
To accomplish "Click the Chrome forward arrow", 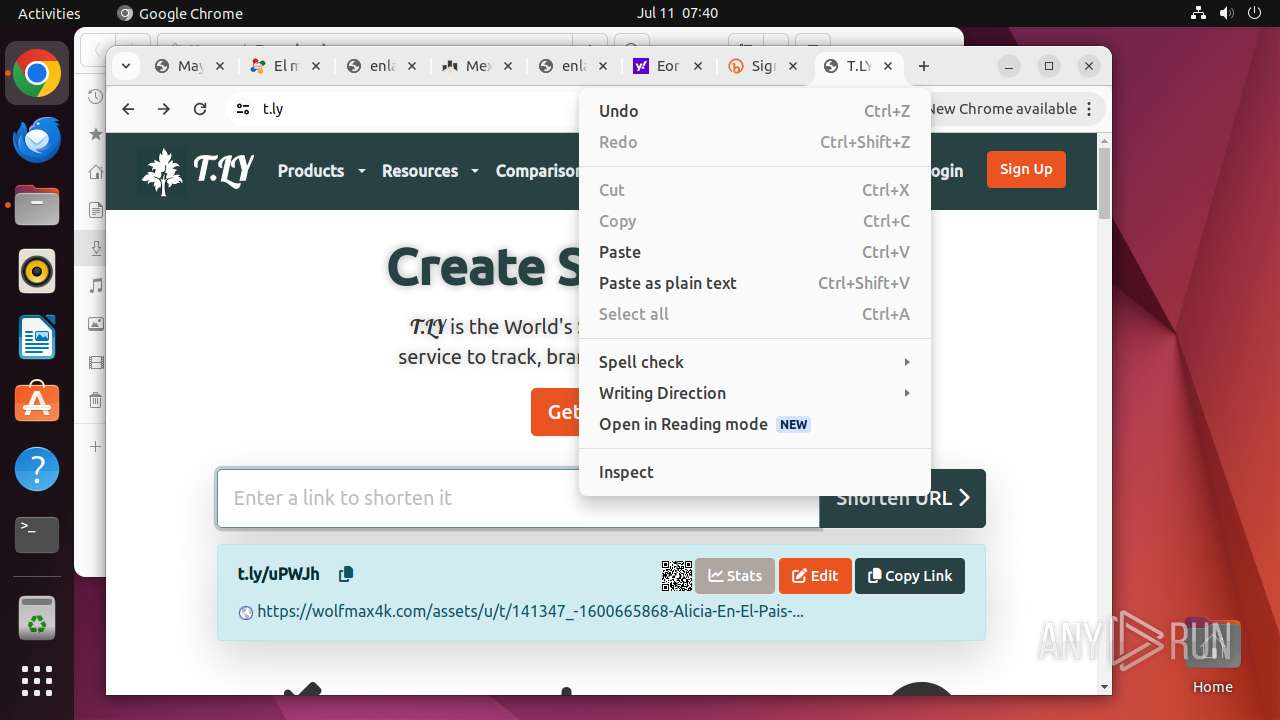I will pyautogui.click(x=164, y=109).
